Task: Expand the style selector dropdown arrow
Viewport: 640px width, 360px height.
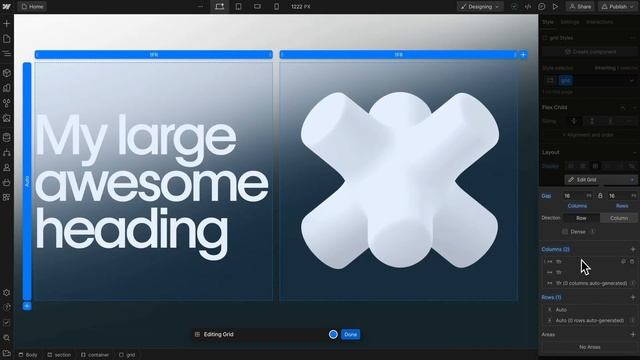Action: pyautogui.click(x=631, y=80)
